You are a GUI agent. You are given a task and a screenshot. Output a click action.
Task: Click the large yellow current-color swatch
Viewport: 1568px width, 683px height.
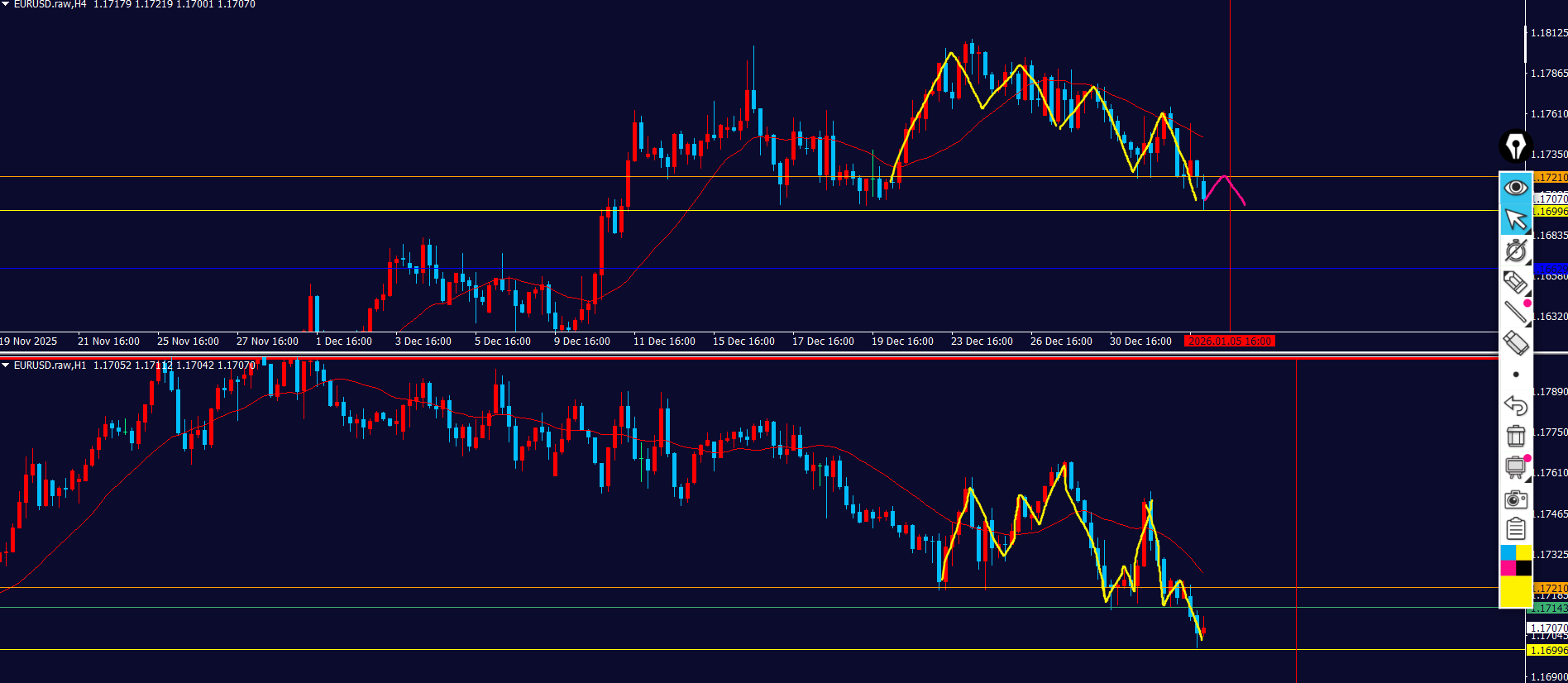click(x=1515, y=591)
